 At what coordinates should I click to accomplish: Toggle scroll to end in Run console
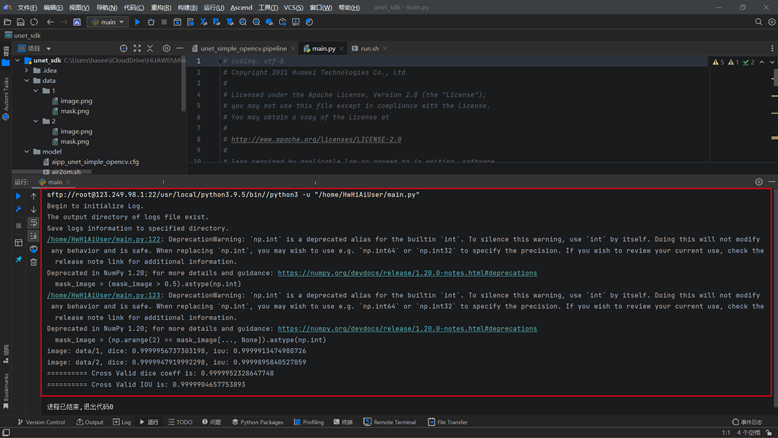[33, 236]
